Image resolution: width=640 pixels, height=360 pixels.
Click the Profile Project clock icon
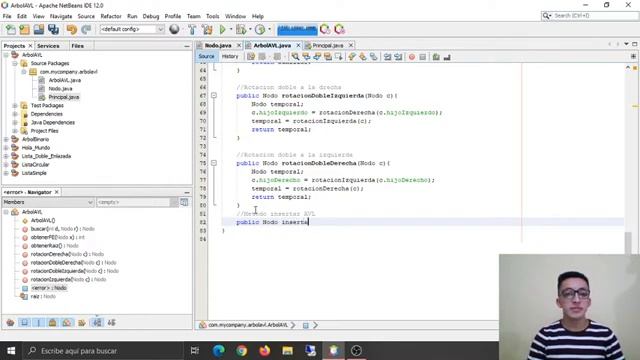260,29
